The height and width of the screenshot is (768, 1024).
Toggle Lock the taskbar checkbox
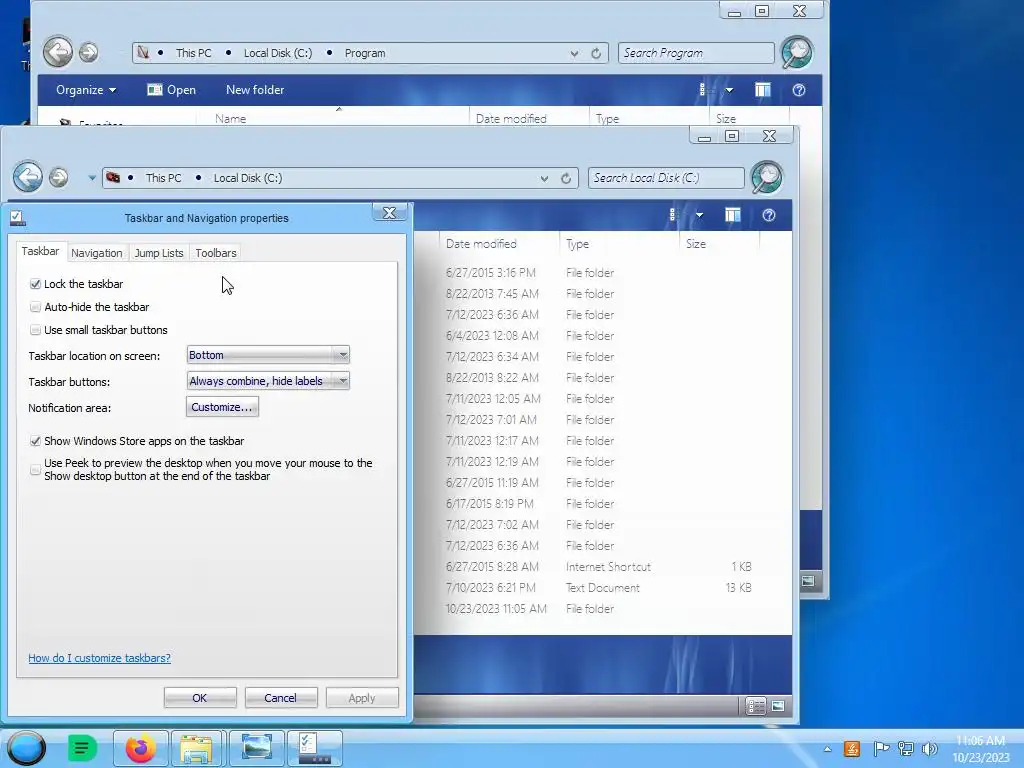pyautogui.click(x=35, y=284)
